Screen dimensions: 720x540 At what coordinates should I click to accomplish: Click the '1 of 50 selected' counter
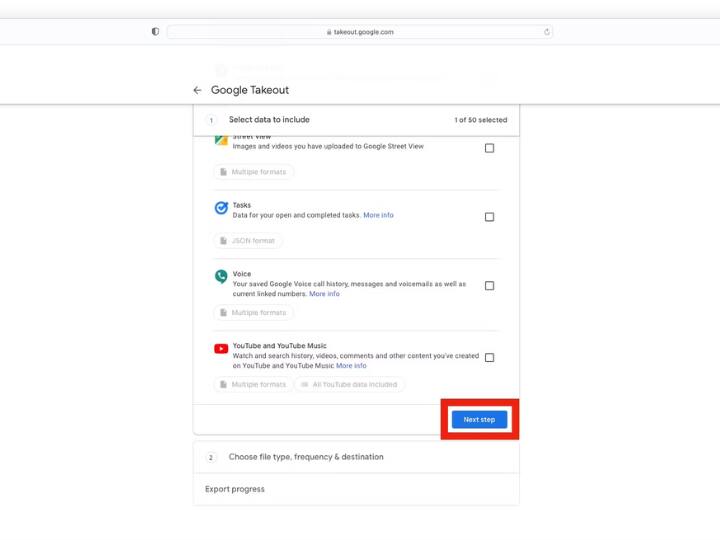click(481, 120)
